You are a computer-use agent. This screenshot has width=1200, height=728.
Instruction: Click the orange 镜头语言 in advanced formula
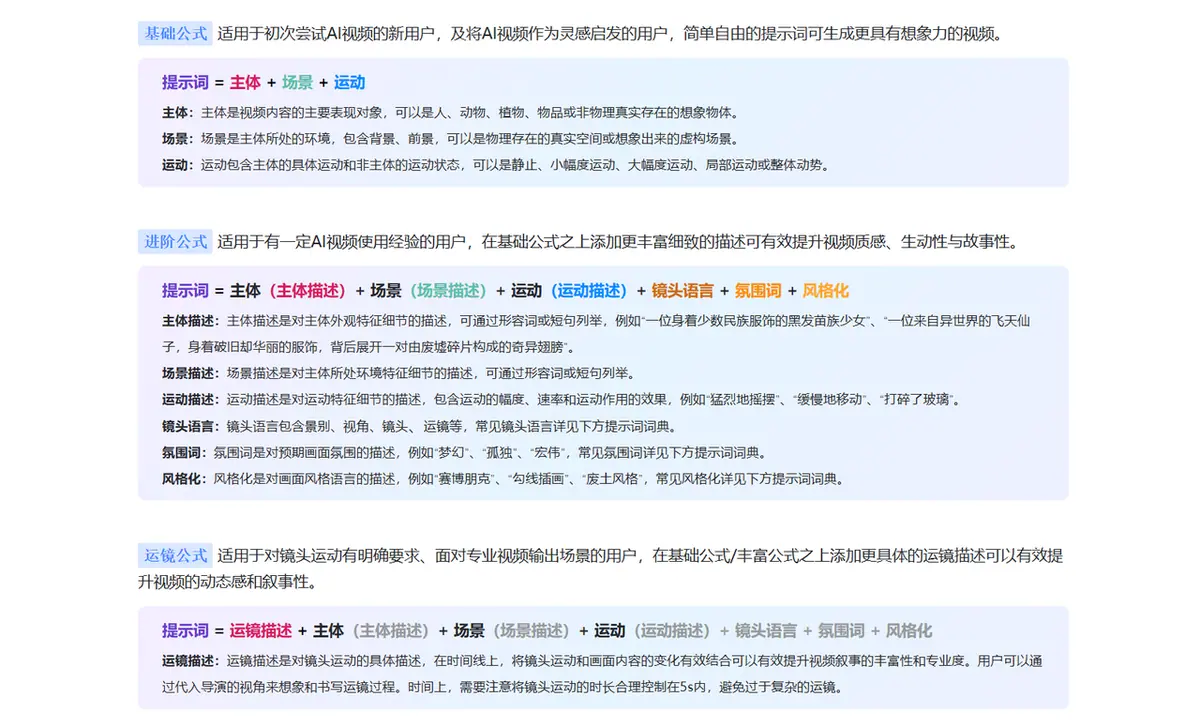[683, 291]
